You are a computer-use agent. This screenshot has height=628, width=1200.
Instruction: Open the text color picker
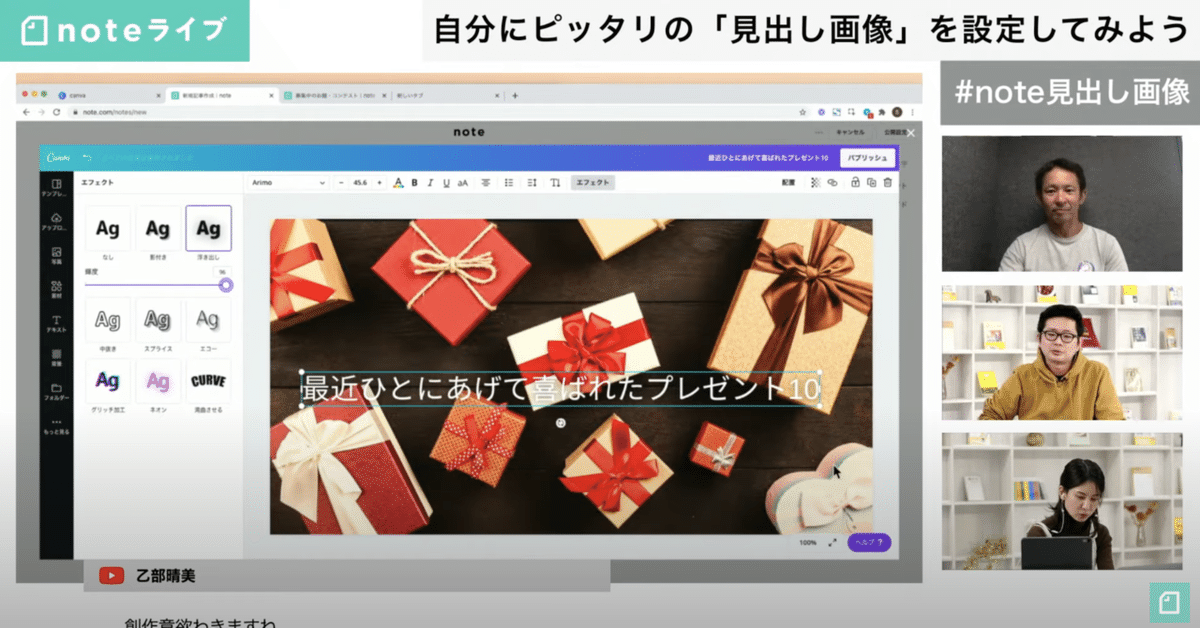click(398, 183)
